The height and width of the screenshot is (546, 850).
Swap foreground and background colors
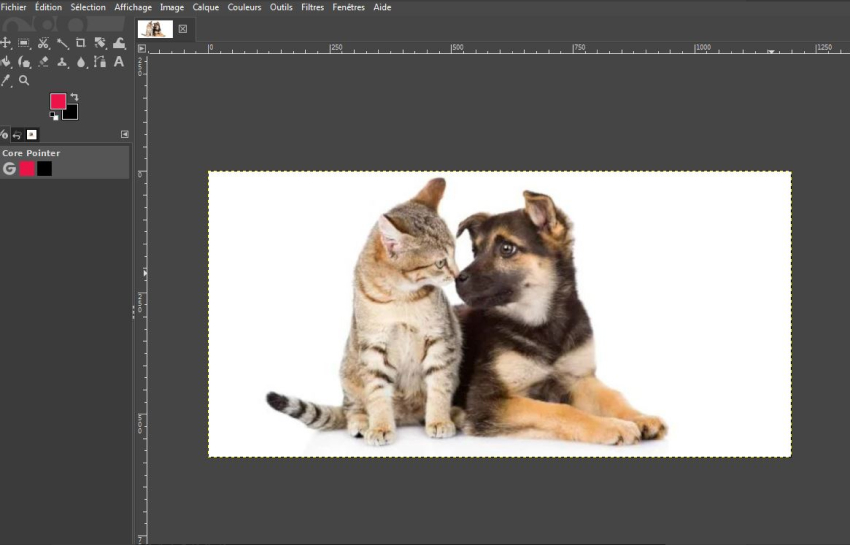74,97
